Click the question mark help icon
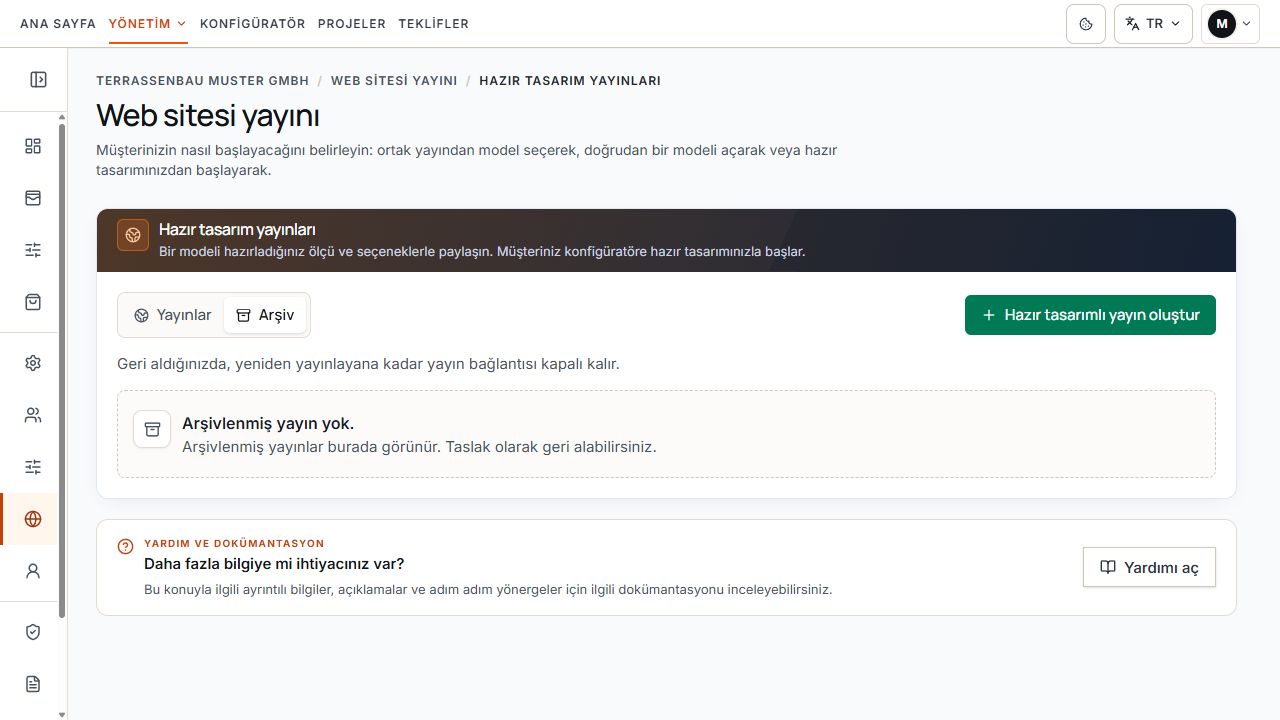1280x720 pixels. coord(125,546)
